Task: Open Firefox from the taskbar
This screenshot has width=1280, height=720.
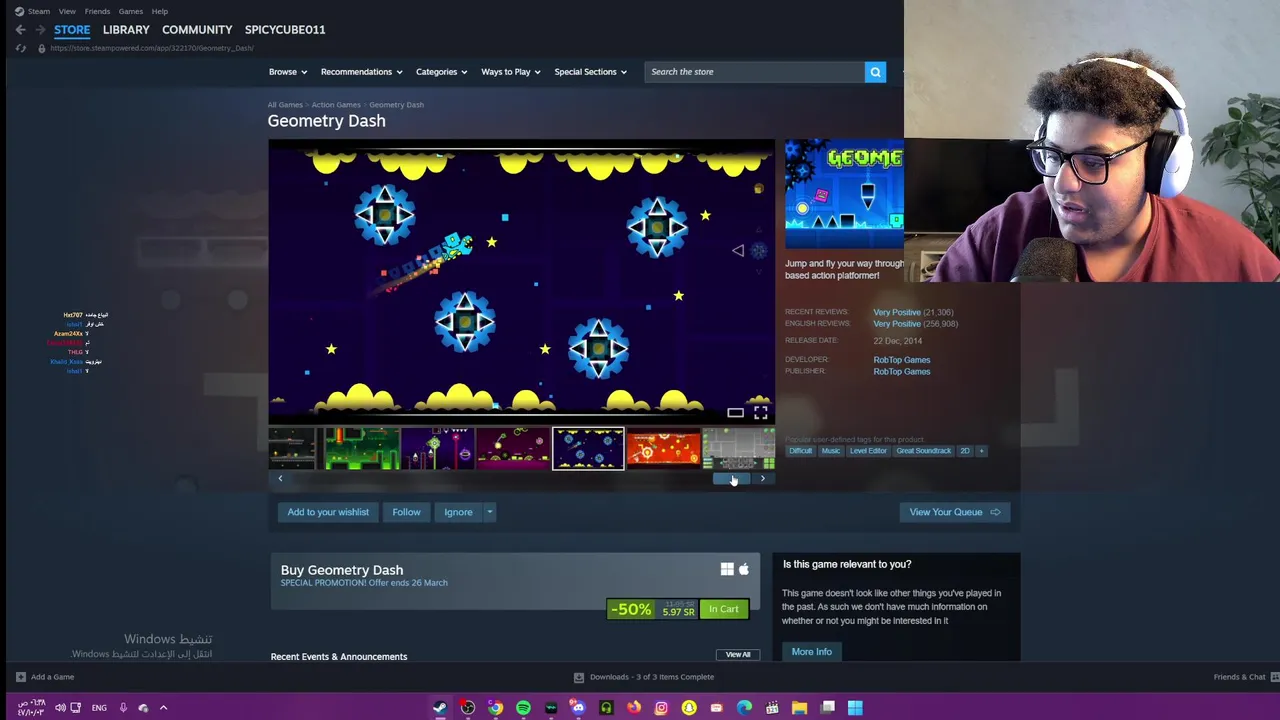Action: click(x=634, y=708)
